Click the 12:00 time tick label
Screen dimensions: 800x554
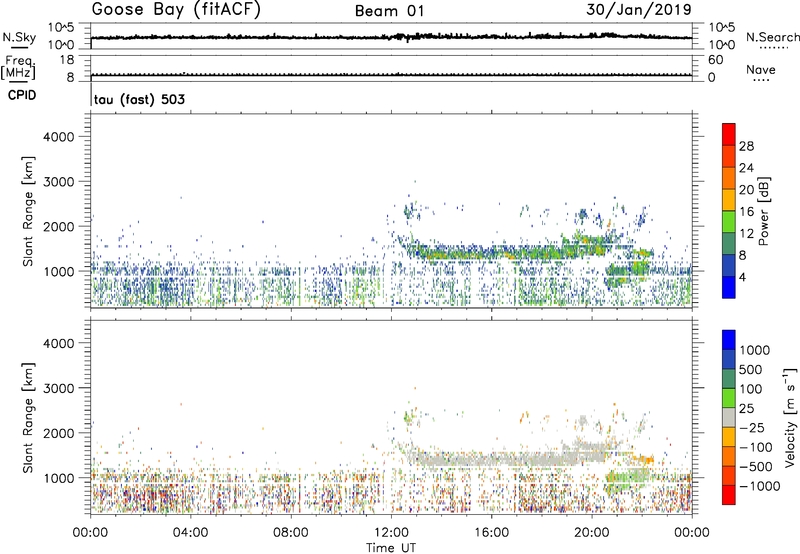point(391,533)
